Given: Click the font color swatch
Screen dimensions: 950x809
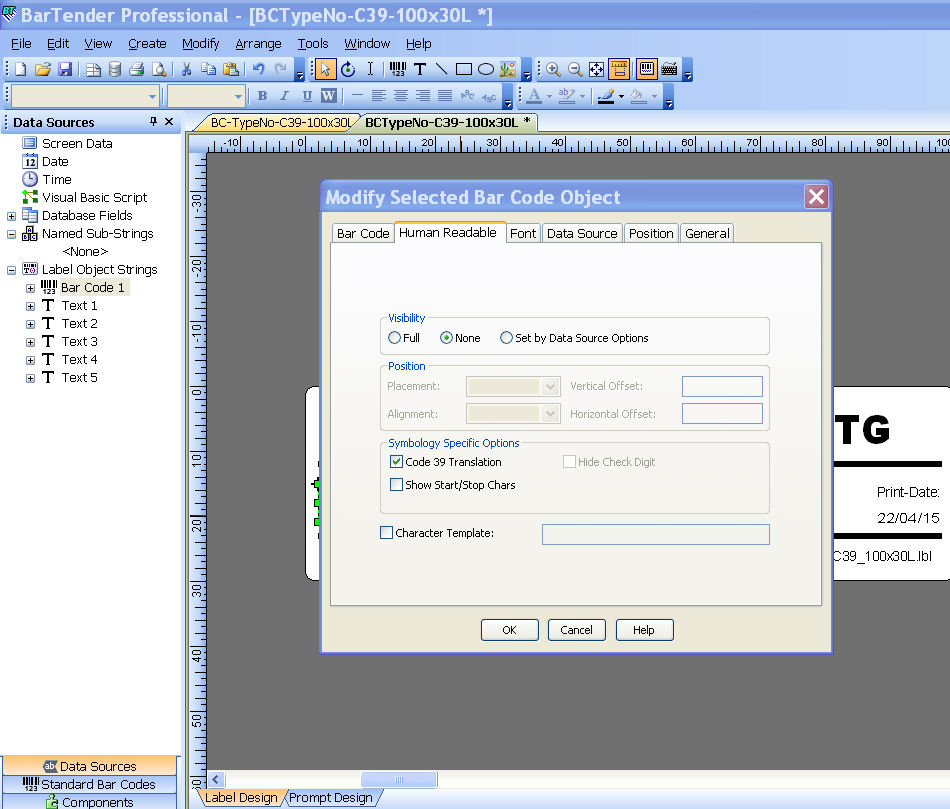Looking at the screenshot, I should tap(534, 96).
